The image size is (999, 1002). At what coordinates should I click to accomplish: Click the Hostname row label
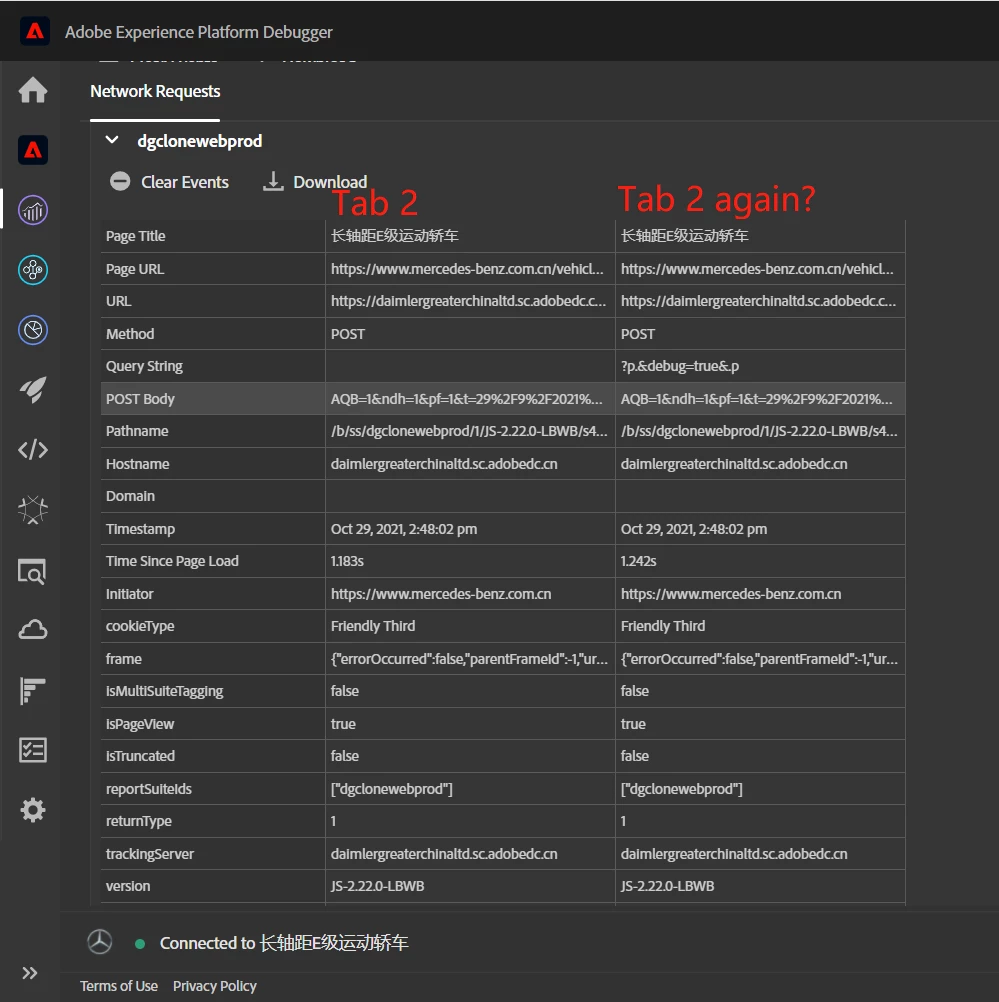137,464
